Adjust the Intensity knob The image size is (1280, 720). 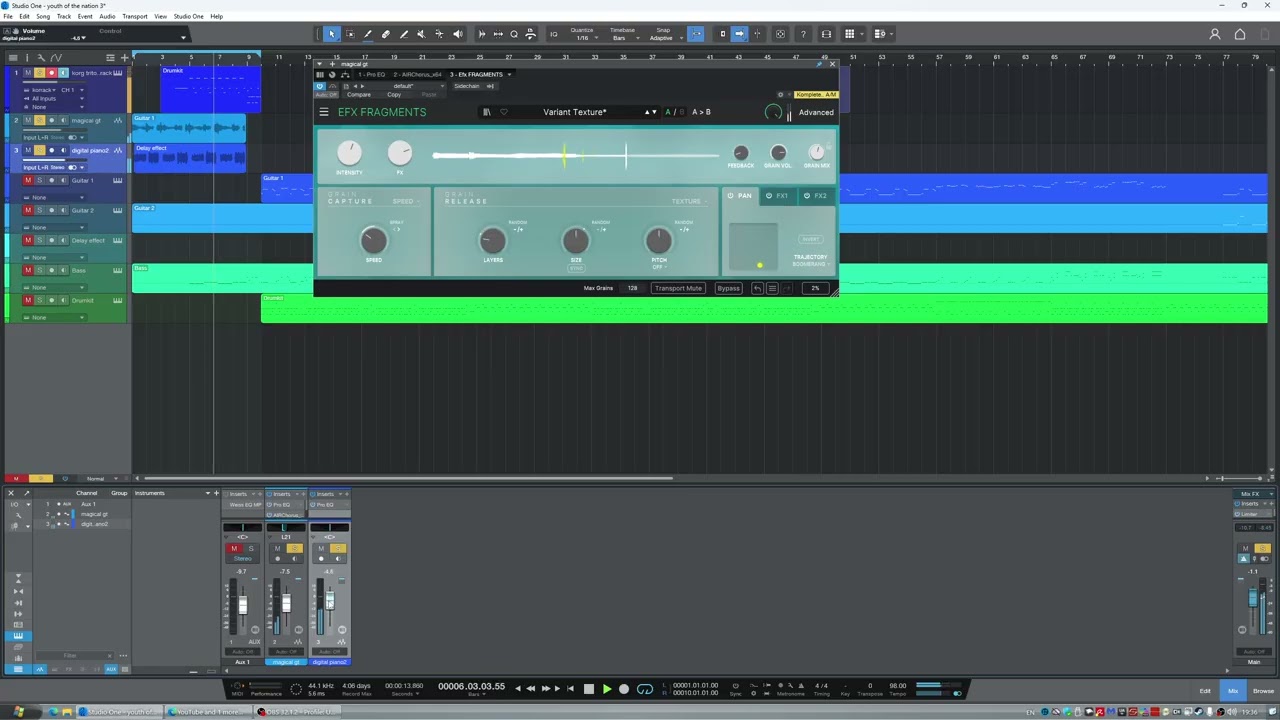pos(349,153)
